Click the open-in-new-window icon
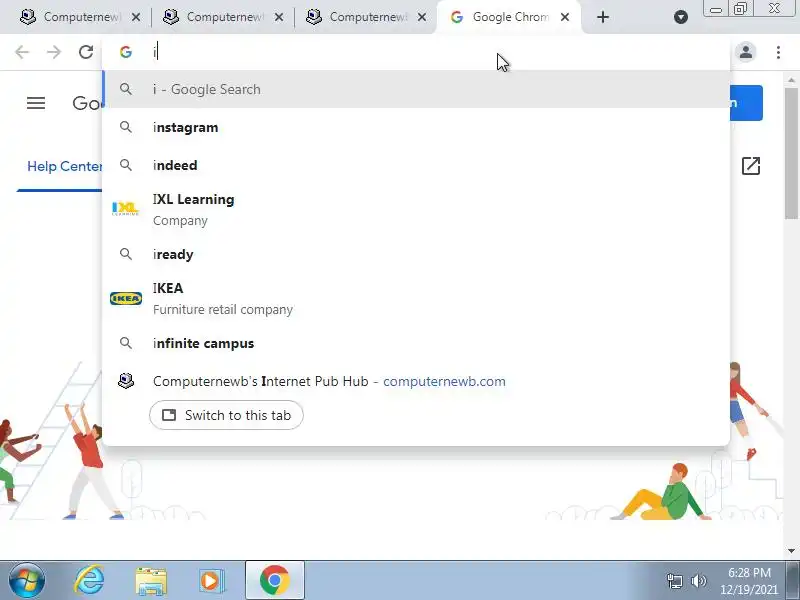The width and height of the screenshot is (800, 600). click(751, 166)
